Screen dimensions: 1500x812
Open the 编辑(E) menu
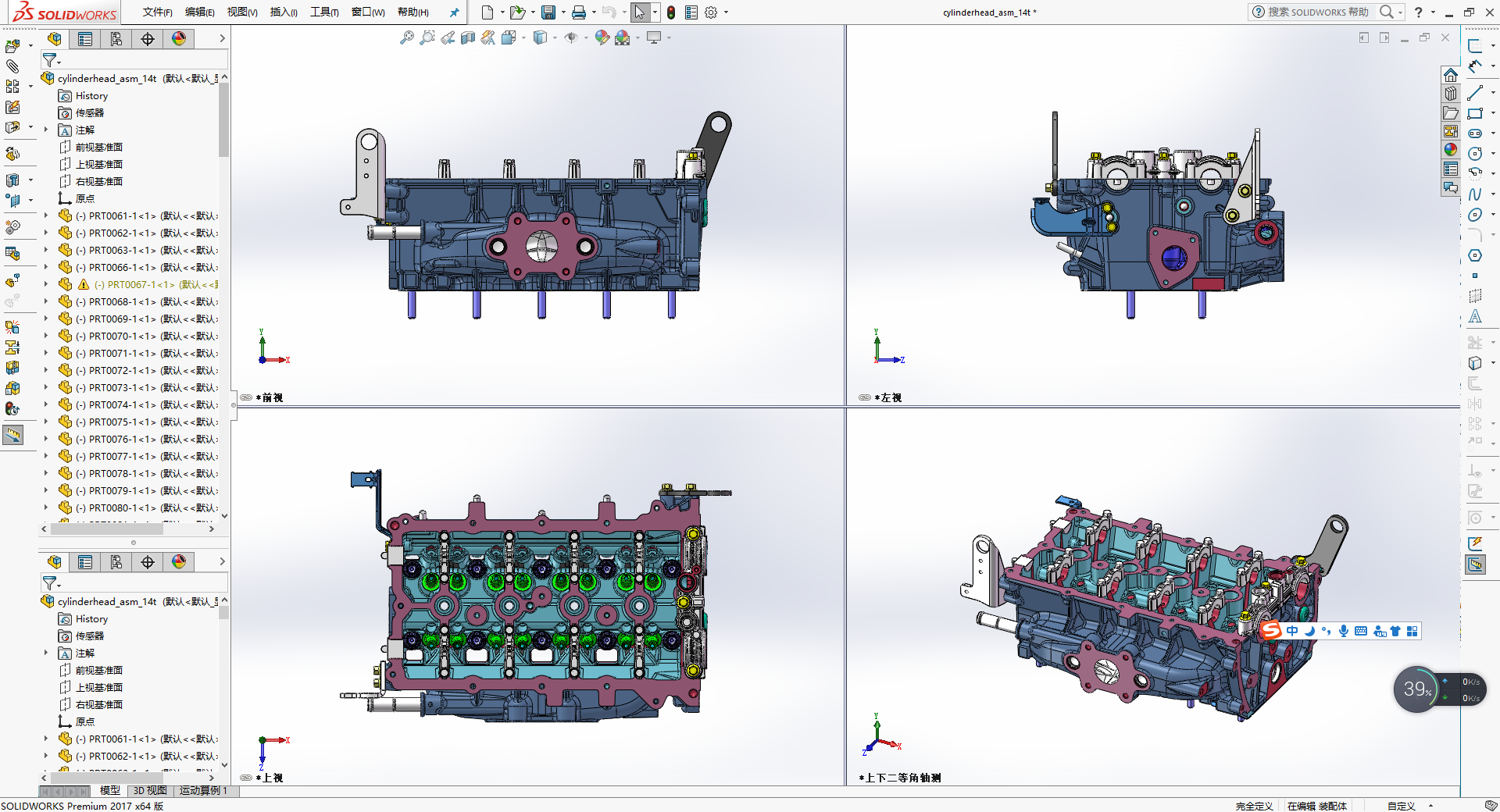point(200,12)
